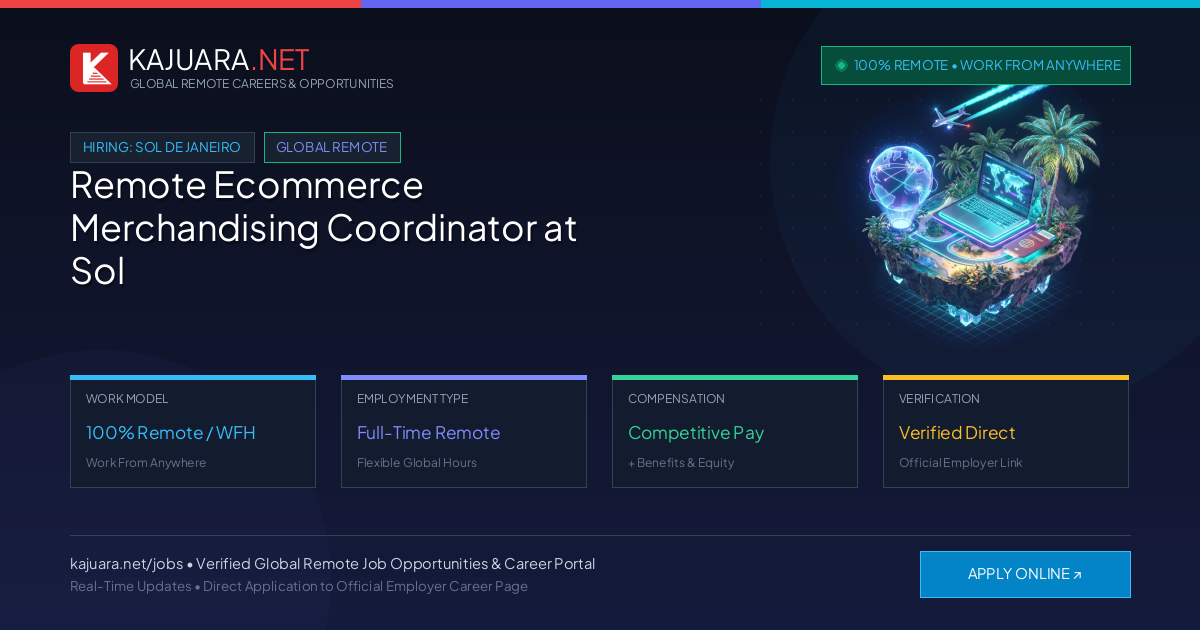Click the 'Global Remote Careers & Opportunities' tagline
This screenshot has width=1200, height=630.
(x=262, y=84)
